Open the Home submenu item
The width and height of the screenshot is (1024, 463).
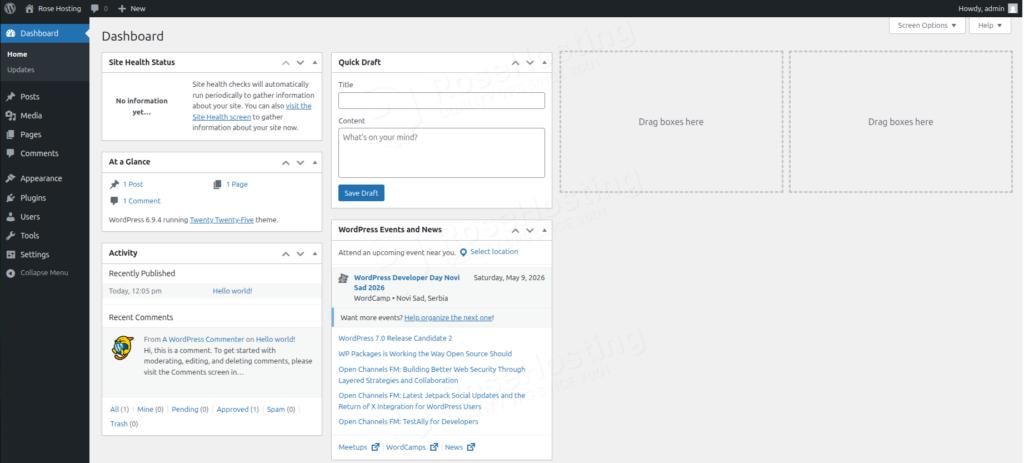(17, 54)
